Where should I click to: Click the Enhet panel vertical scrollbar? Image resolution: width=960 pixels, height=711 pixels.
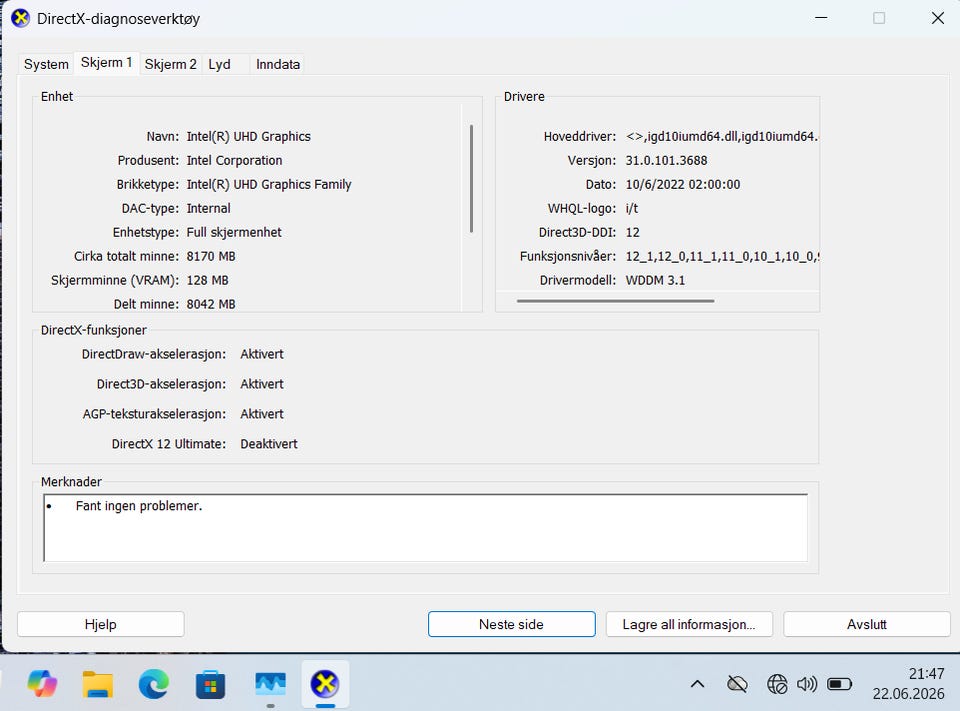click(471, 178)
